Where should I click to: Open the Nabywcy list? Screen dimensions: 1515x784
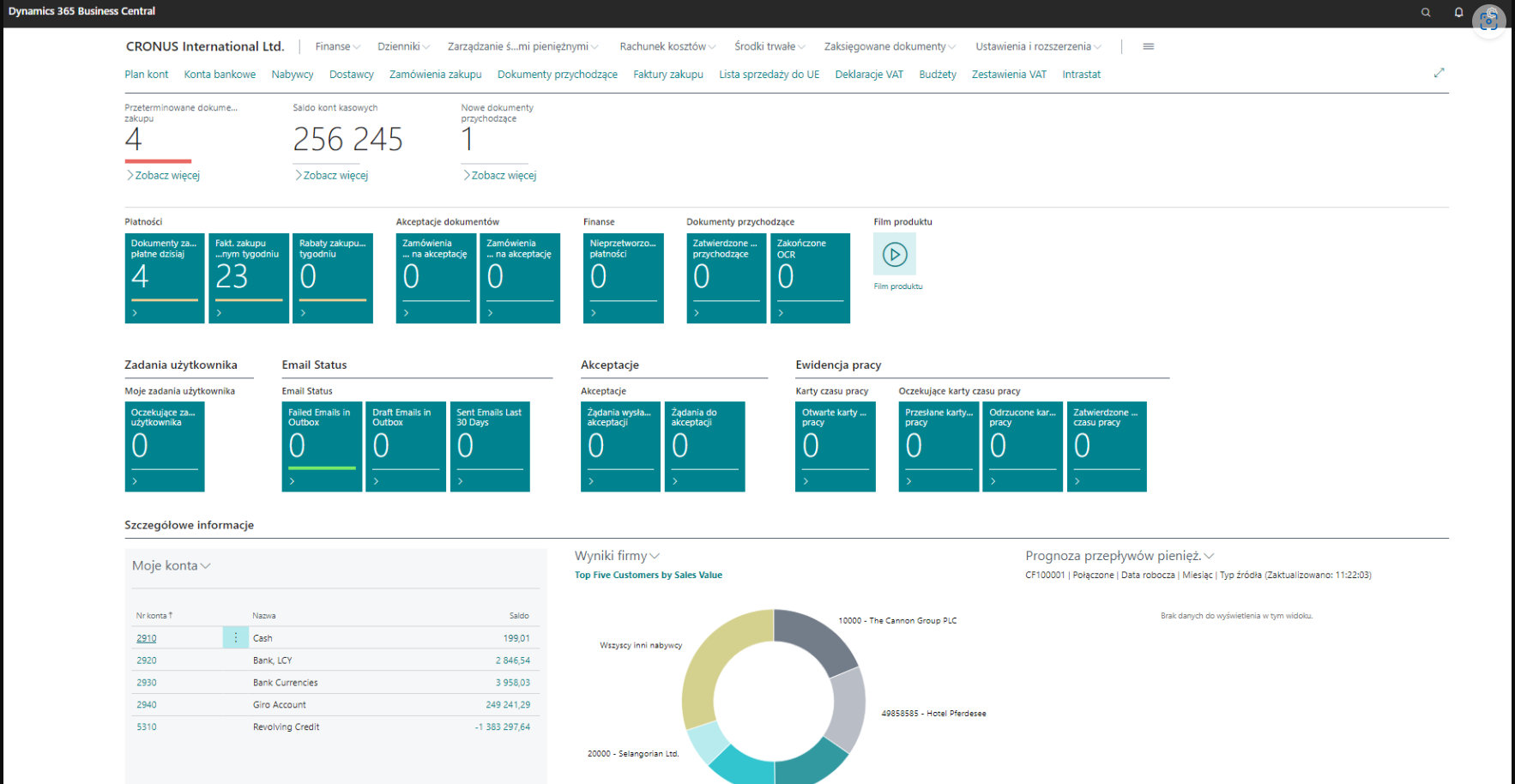[293, 75]
